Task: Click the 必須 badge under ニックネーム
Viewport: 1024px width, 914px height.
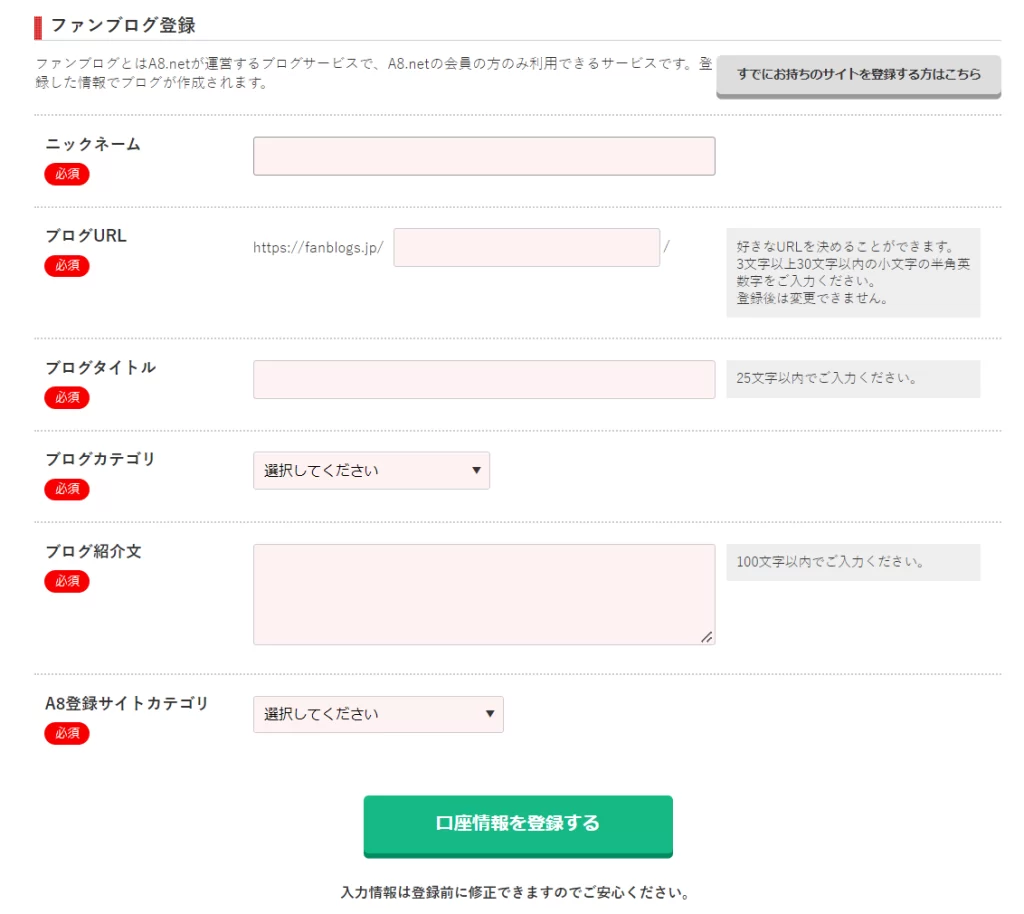Action: coord(67,175)
